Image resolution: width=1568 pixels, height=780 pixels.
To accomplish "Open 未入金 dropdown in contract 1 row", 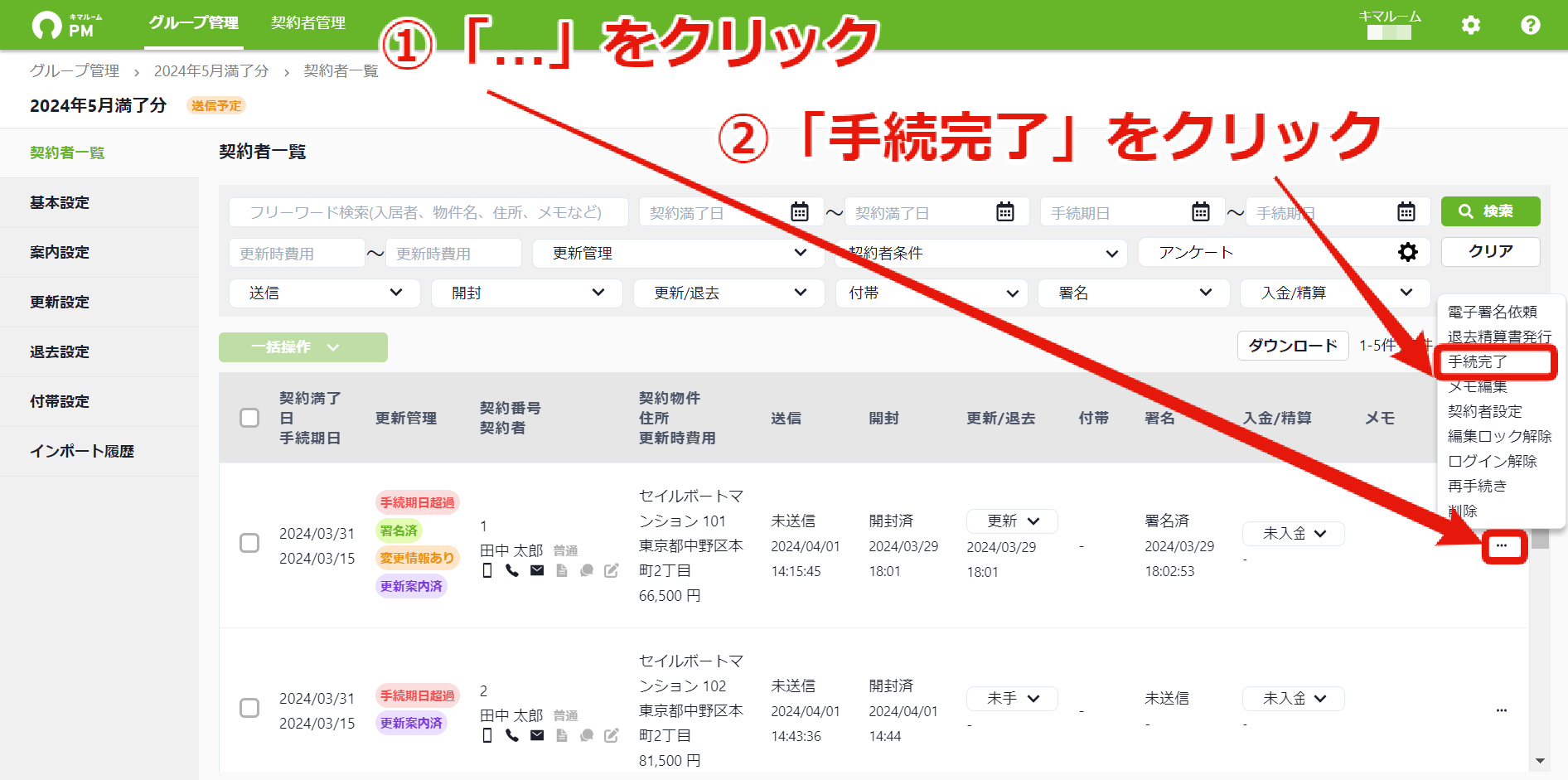I will [x=1293, y=534].
